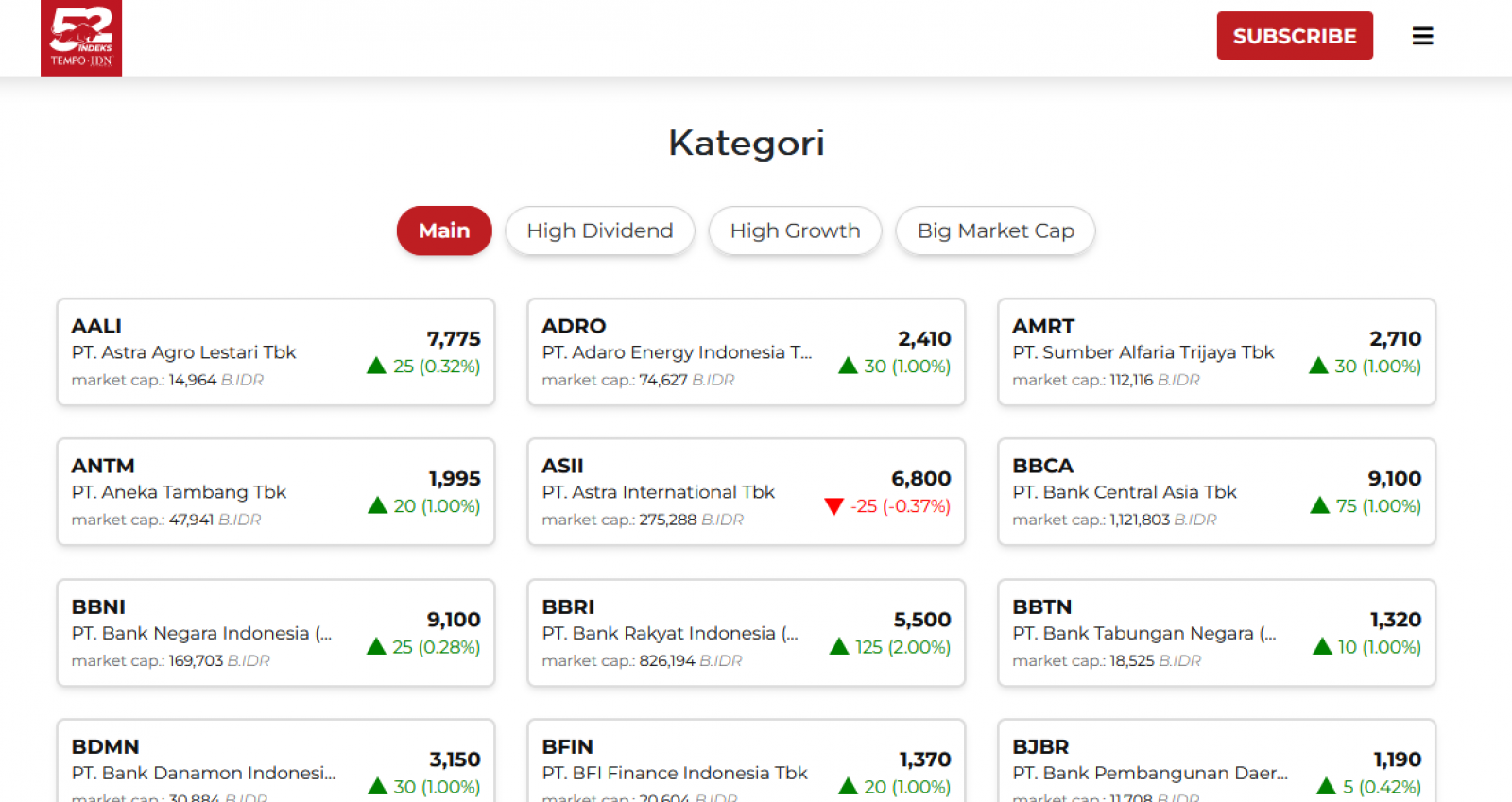
Task: Click the BBCA change 75 (1.00%)
Action: [x=1379, y=505]
